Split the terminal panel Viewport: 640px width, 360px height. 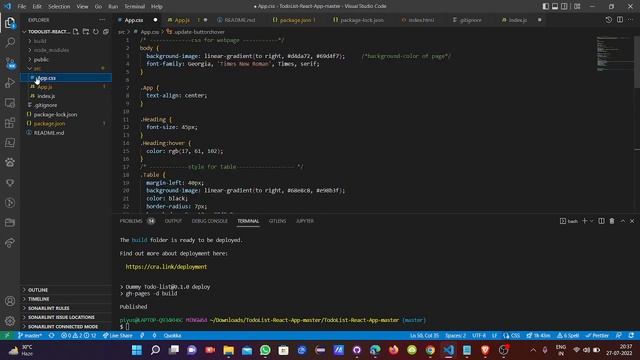click(x=601, y=221)
